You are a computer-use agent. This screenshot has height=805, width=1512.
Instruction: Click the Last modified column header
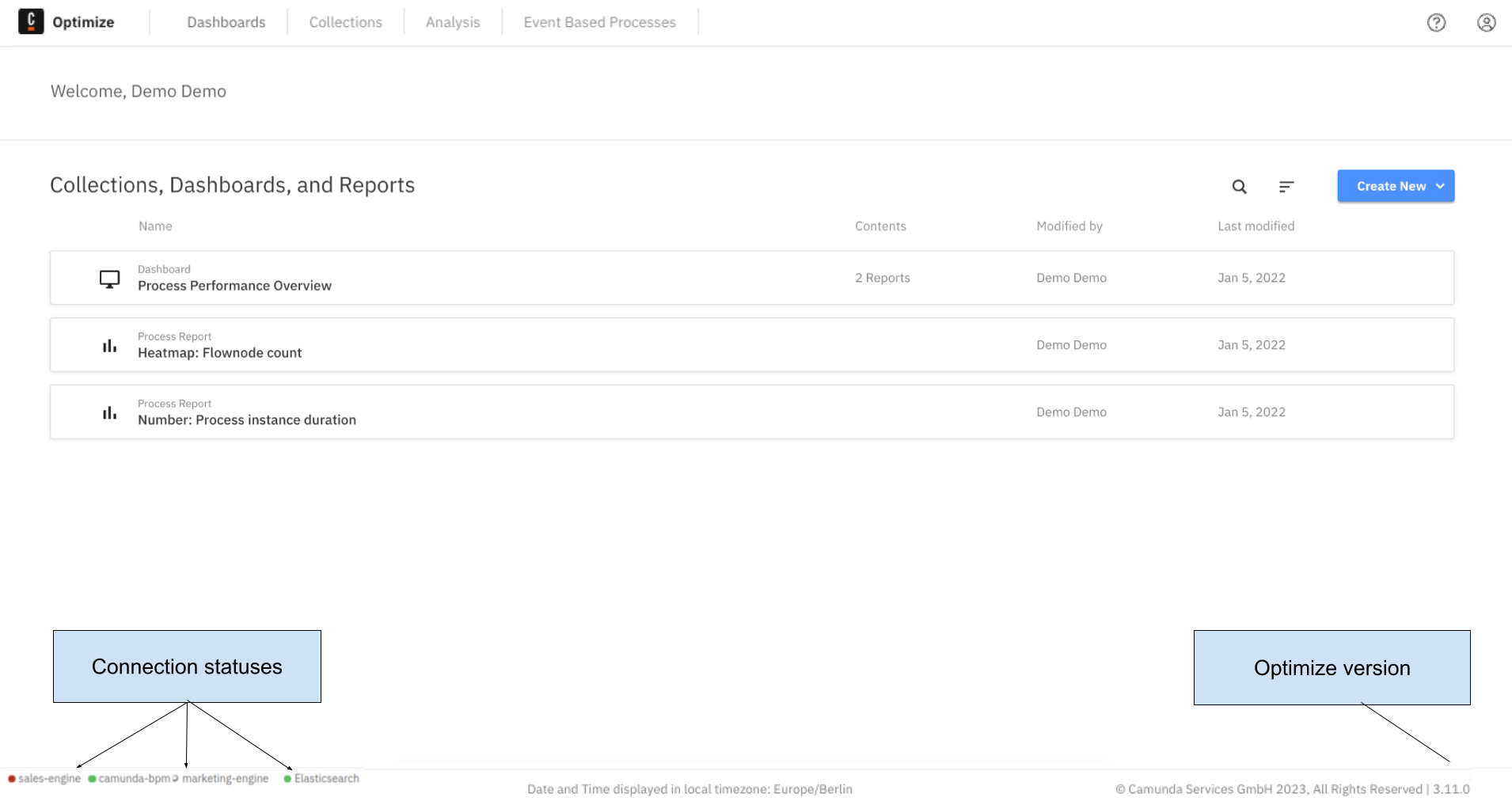tap(1256, 226)
